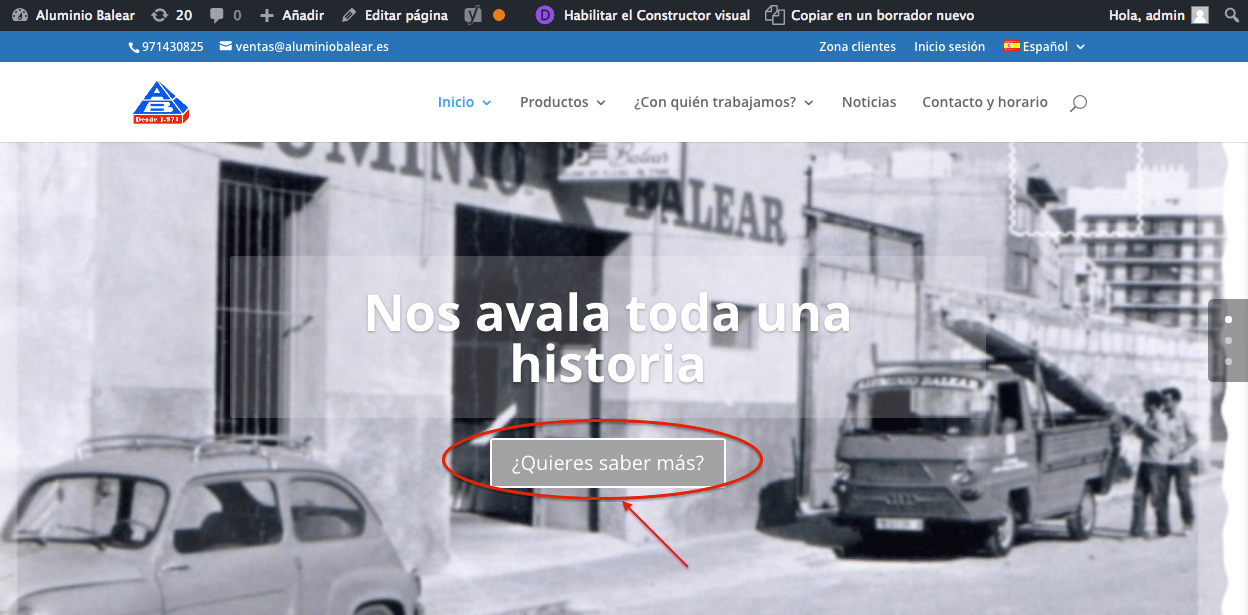Select the third slider navigation dot
Image resolution: width=1248 pixels, height=615 pixels.
(1228, 361)
